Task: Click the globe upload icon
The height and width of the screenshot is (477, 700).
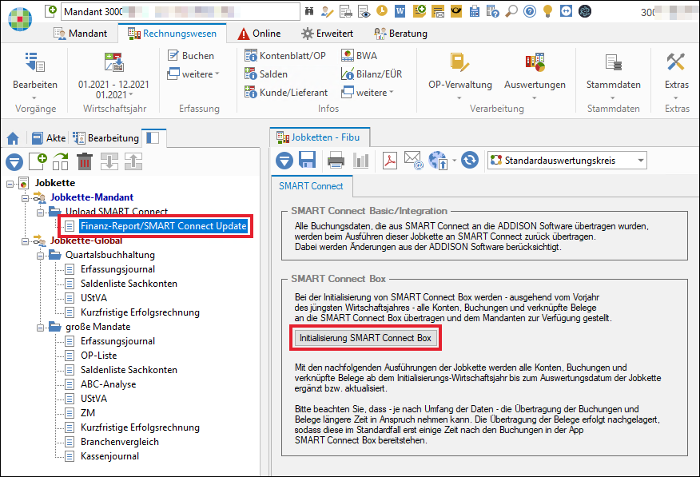Action: pos(438,160)
